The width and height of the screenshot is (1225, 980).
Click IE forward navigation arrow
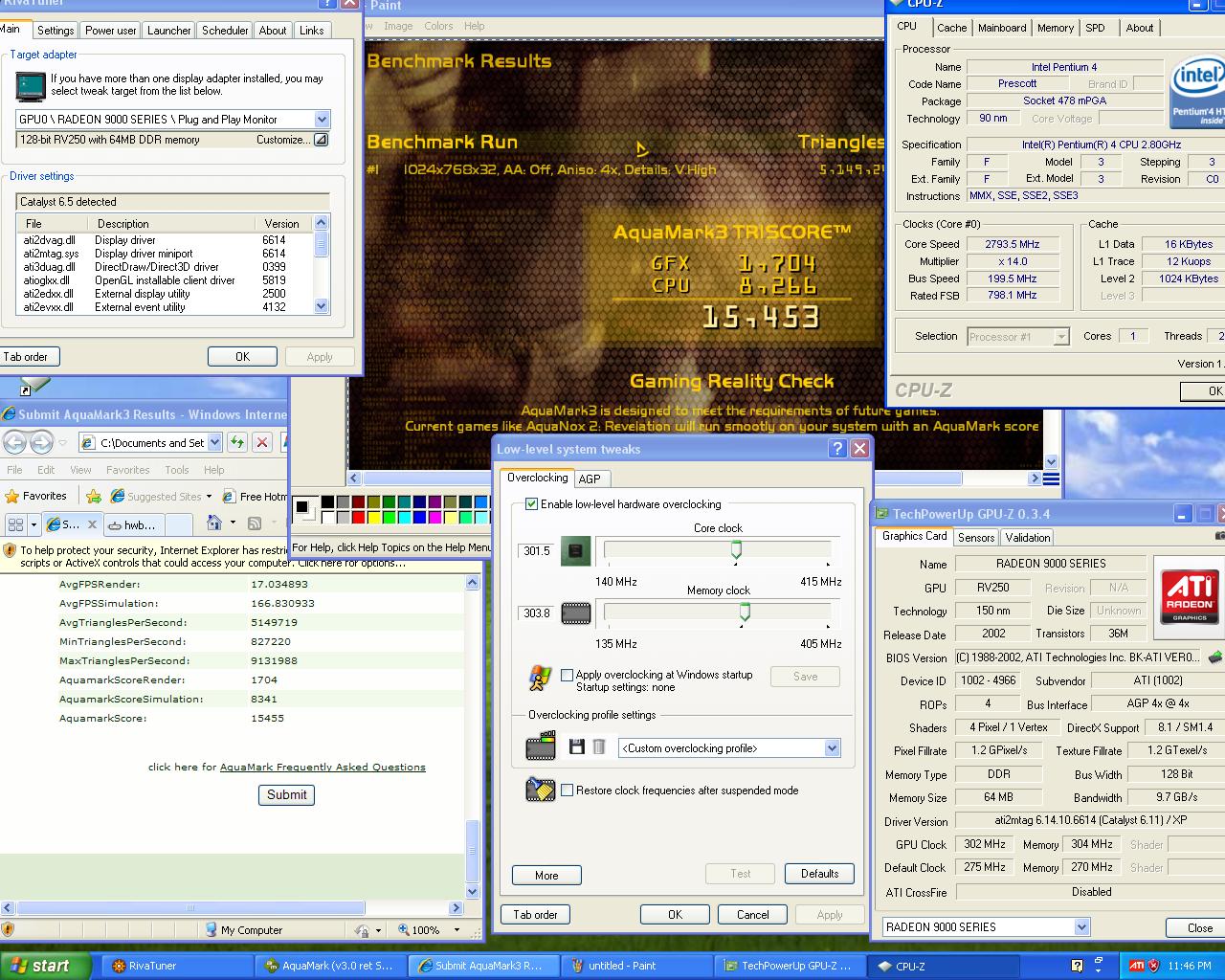[41, 442]
